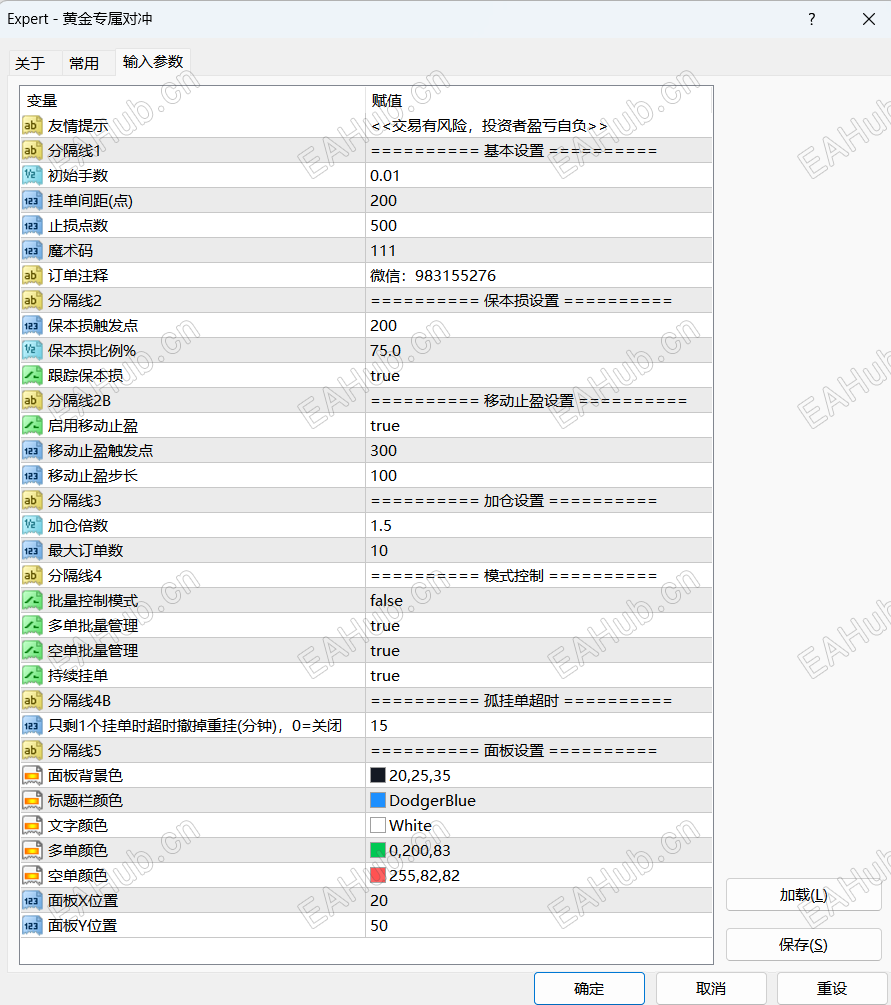This screenshot has height=1005, width=891.
Task: Click the green boolean icon beside 持续挂单
Action: pyautogui.click(x=30, y=675)
